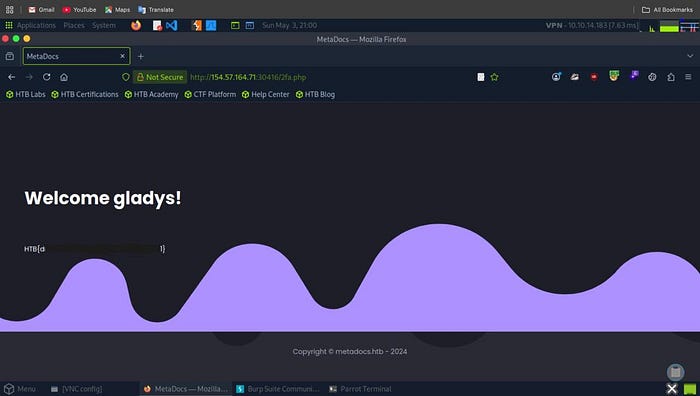
Task: Open the HTB Certifications bookmark
Action: tap(85, 95)
